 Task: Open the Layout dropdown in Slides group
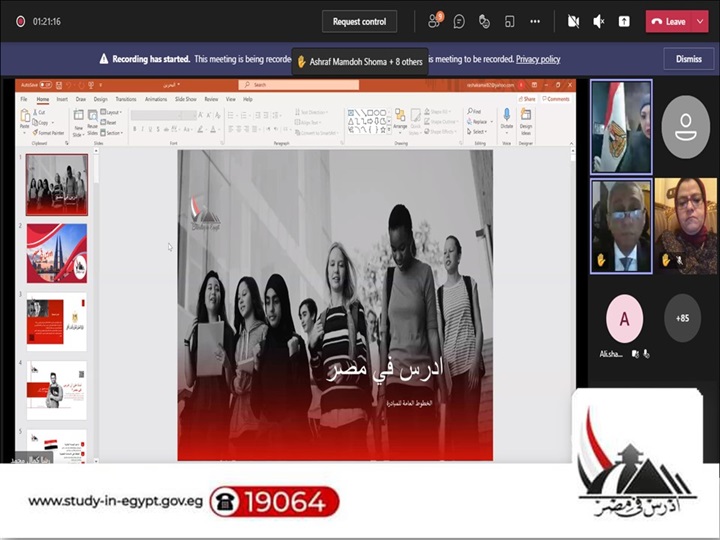(x=112, y=113)
